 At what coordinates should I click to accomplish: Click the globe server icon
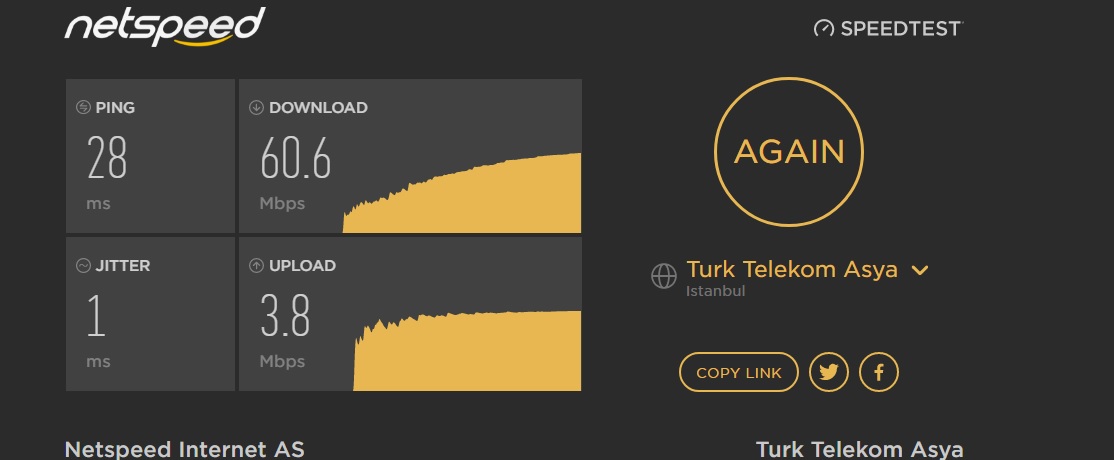(x=664, y=276)
